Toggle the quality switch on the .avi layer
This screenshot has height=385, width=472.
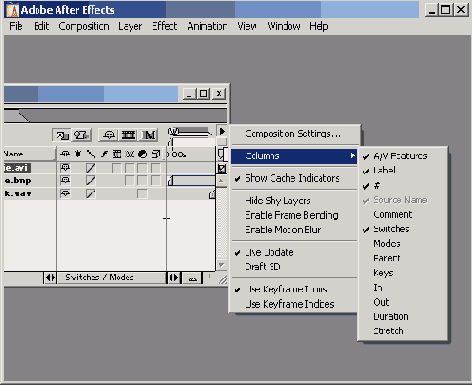click(x=91, y=168)
